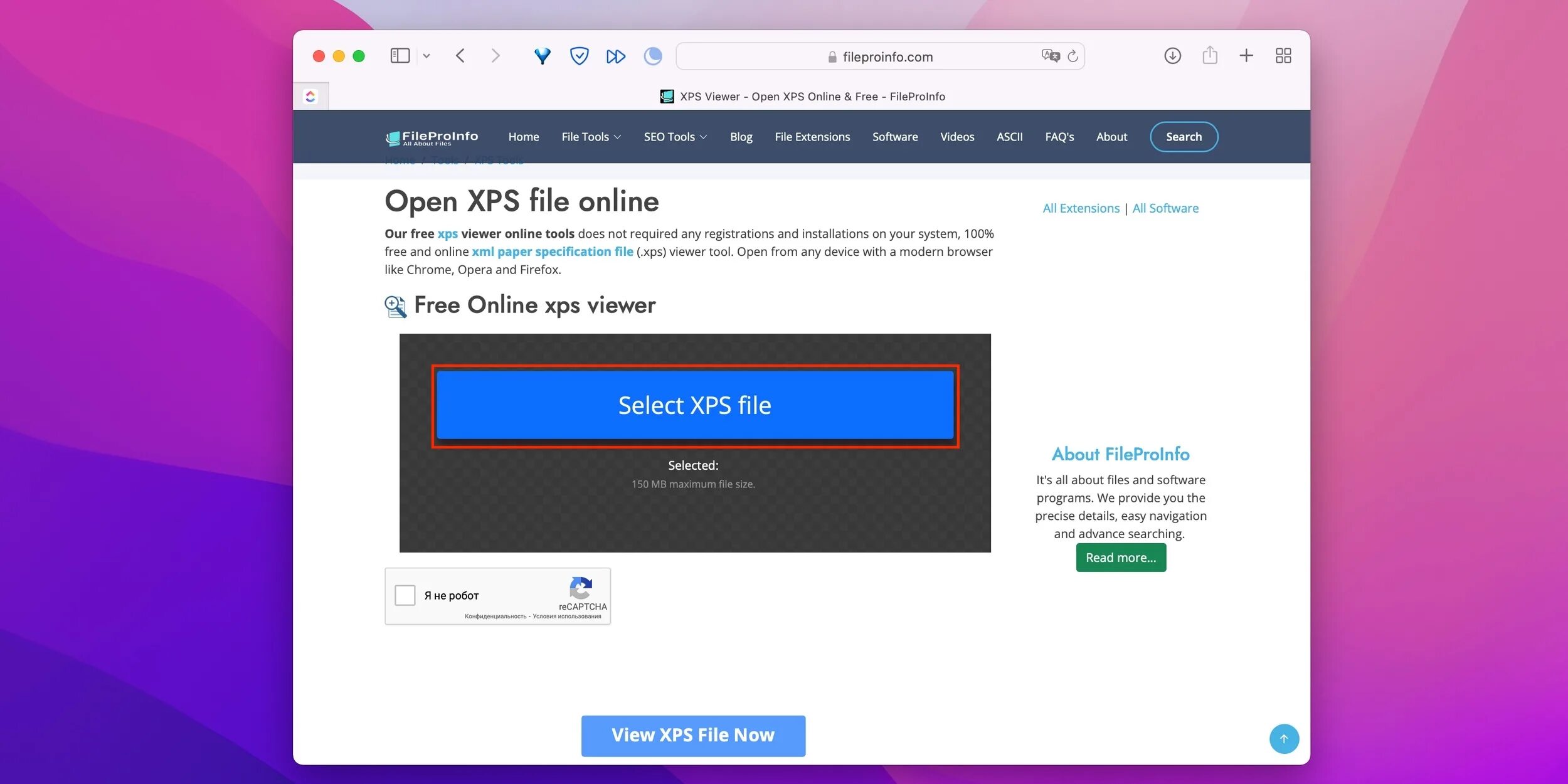Viewport: 1568px width, 784px height.
Task: Click the fileproinfo.com address bar
Action: click(x=878, y=57)
